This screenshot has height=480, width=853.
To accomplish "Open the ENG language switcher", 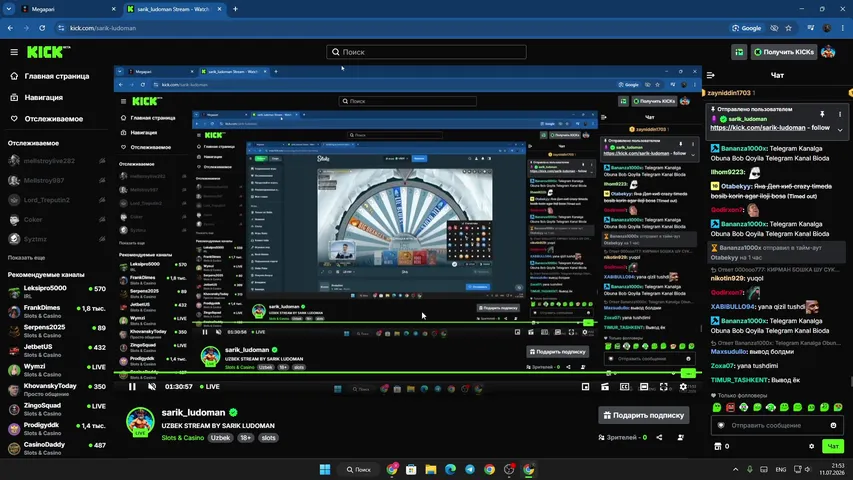I will (781, 469).
